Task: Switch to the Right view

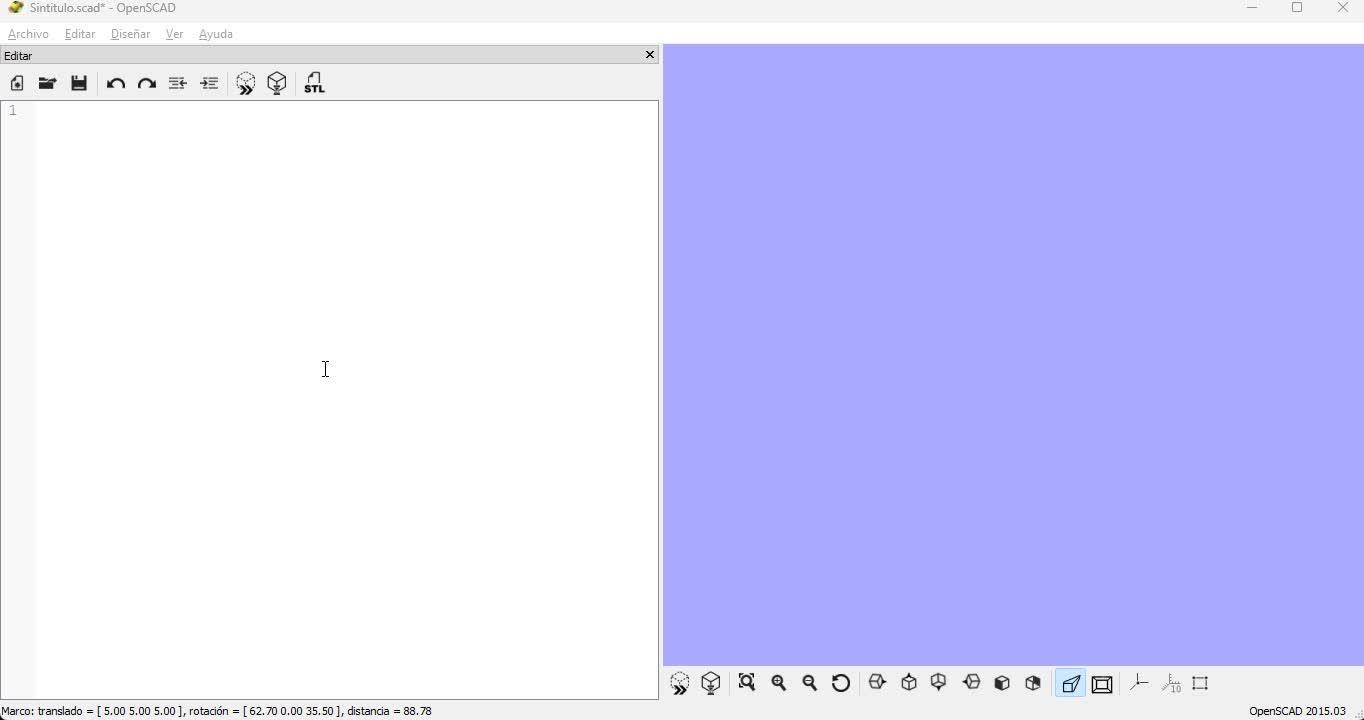Action: coord(877,683)
